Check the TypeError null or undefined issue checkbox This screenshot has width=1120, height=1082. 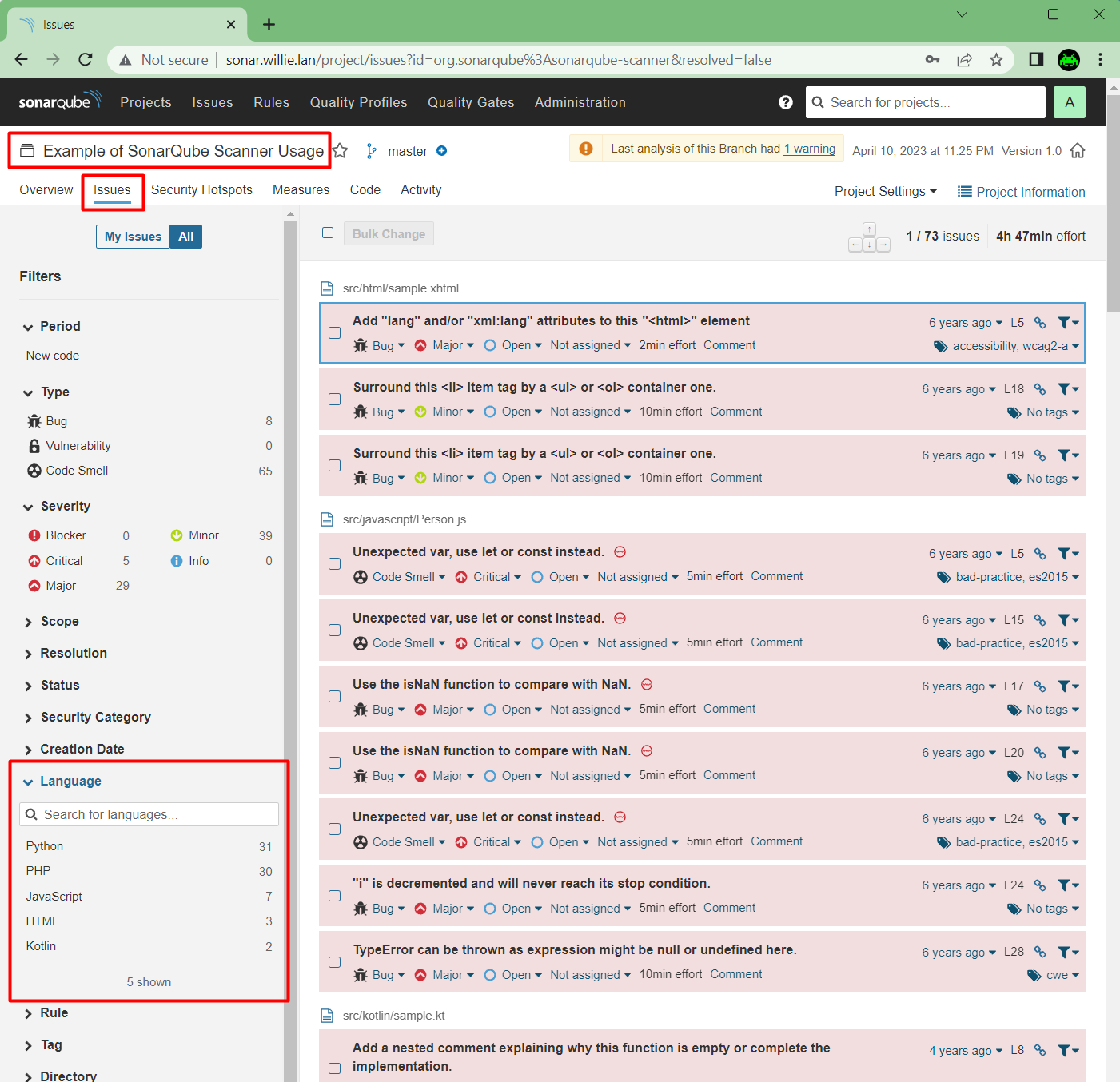[x=335, y=962]
